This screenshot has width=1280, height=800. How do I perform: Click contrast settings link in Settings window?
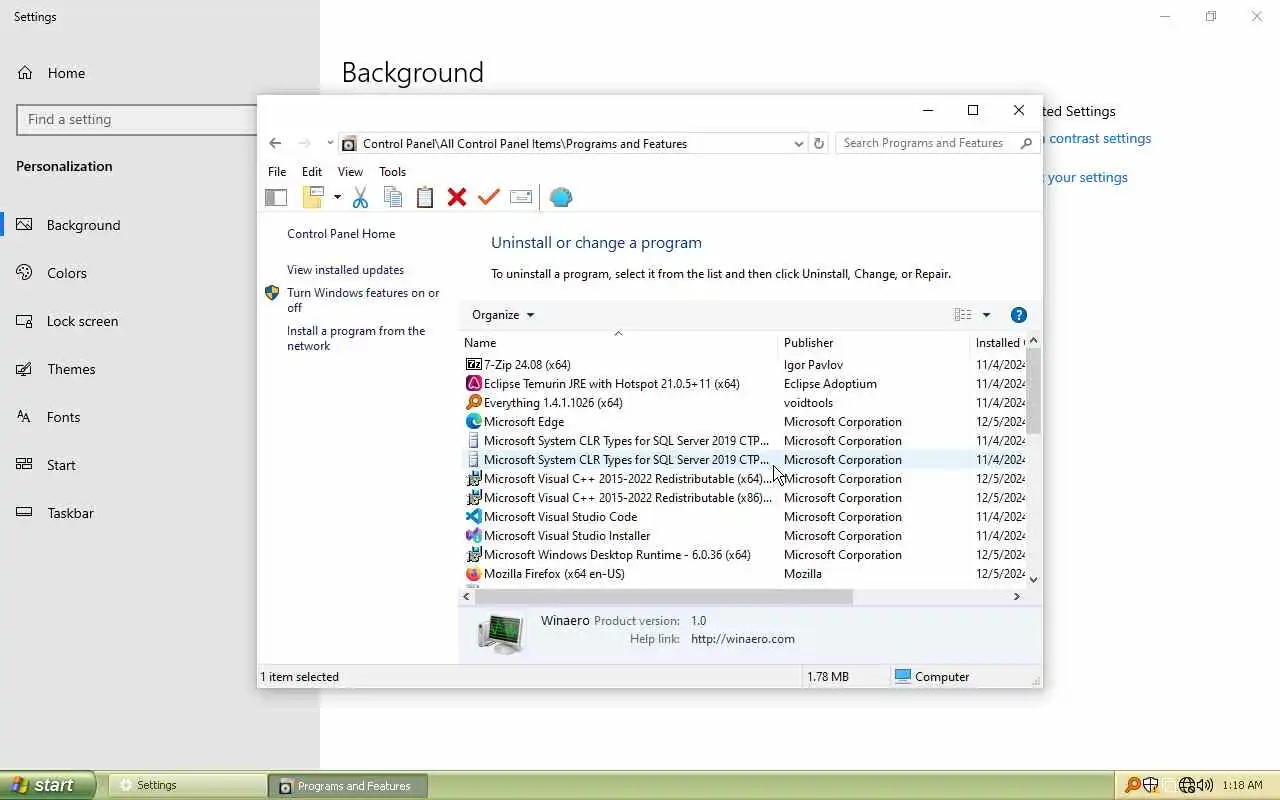1100,139
